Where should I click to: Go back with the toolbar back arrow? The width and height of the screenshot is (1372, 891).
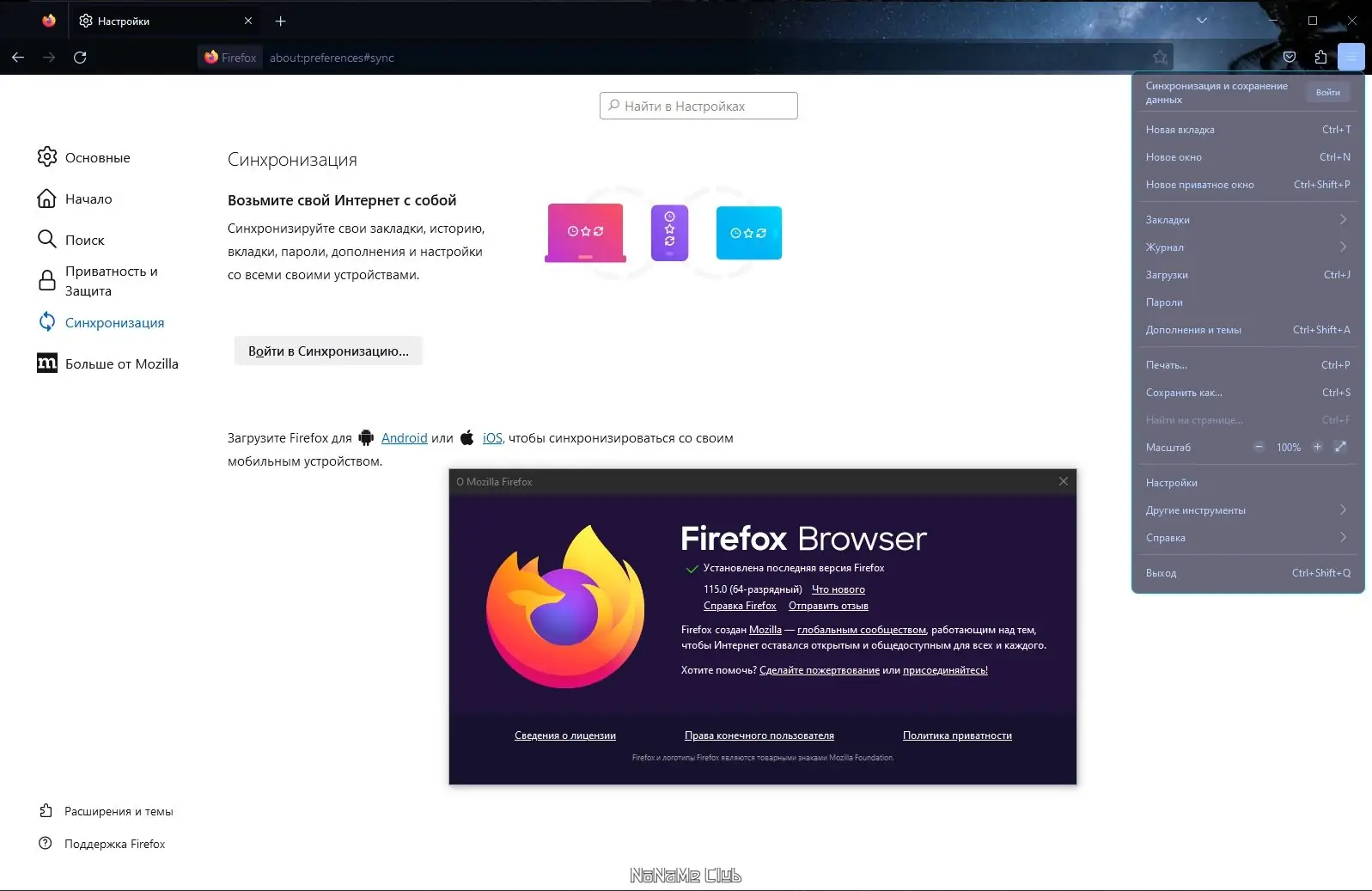(18, 58)
